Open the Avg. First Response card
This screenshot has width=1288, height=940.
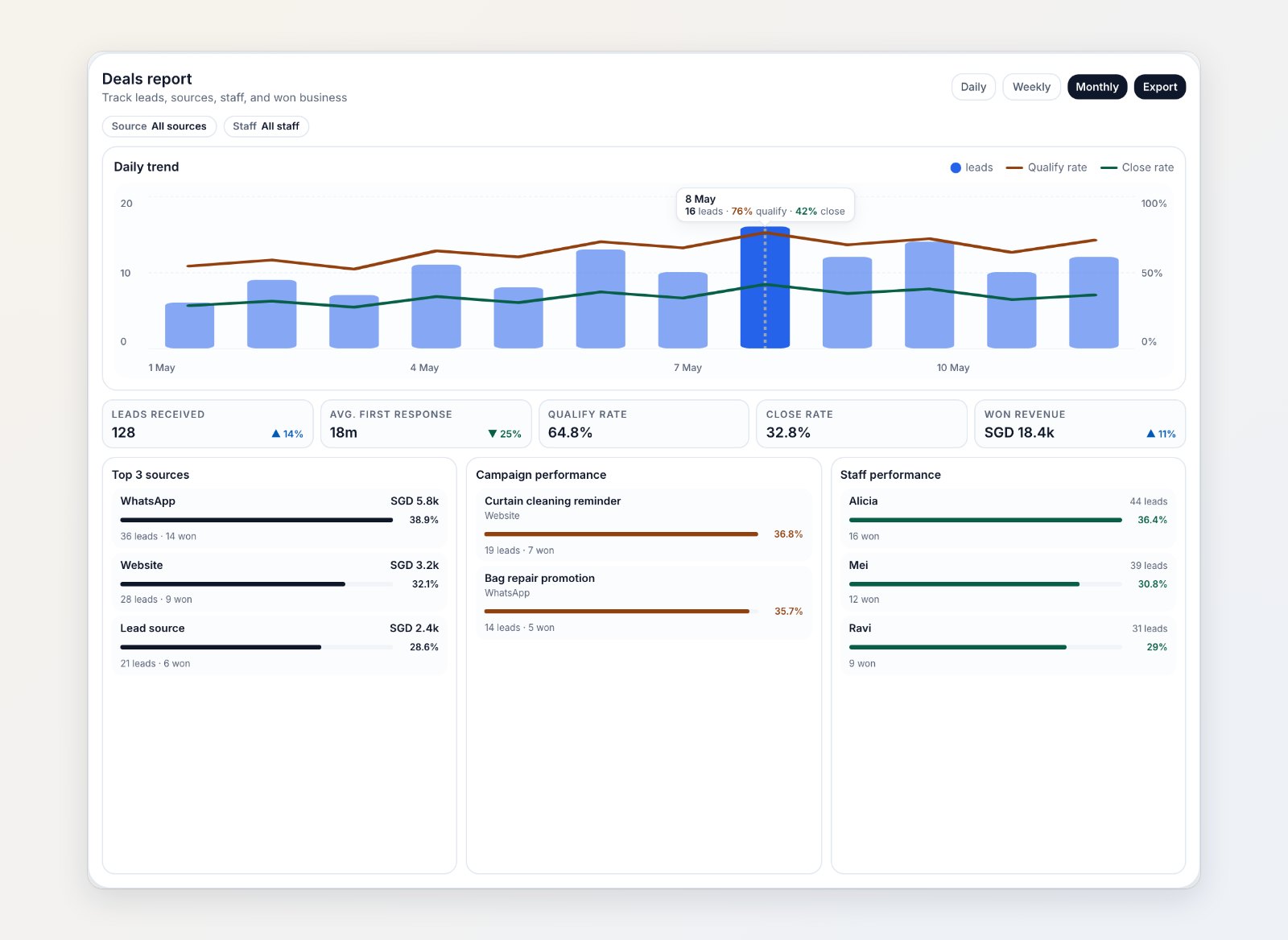click(426, 424)
